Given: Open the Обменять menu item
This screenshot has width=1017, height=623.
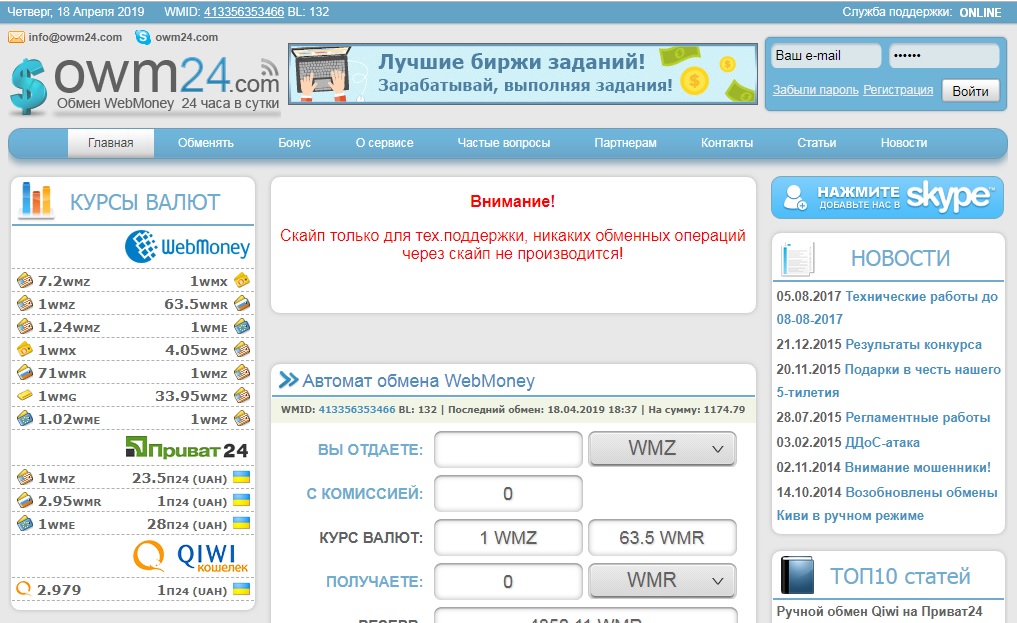Looking at the screenshot, I should tap(206, 143).
